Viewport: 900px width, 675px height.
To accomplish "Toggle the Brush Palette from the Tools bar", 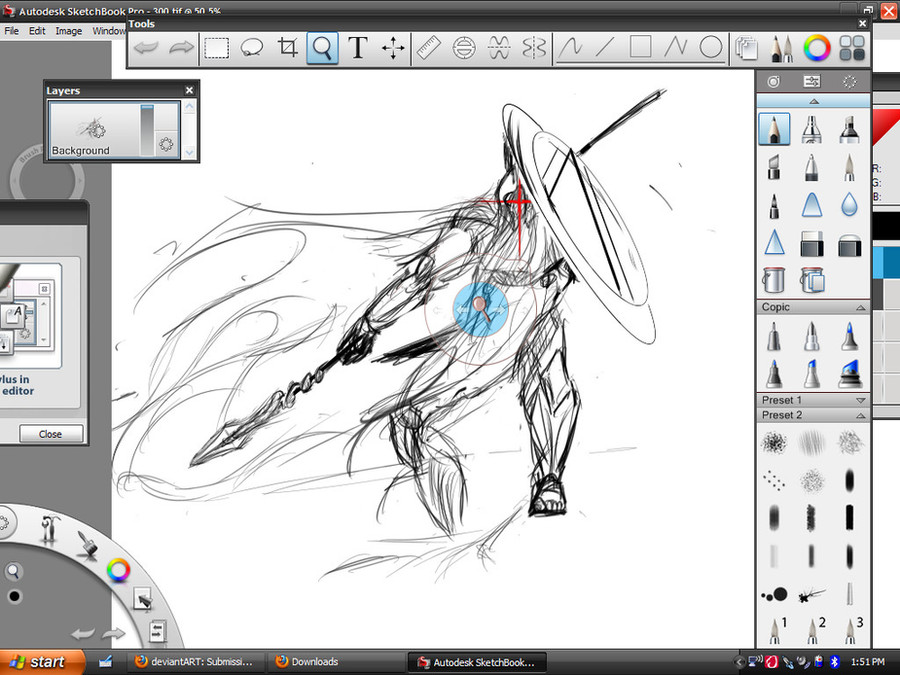I will (781, 48).
